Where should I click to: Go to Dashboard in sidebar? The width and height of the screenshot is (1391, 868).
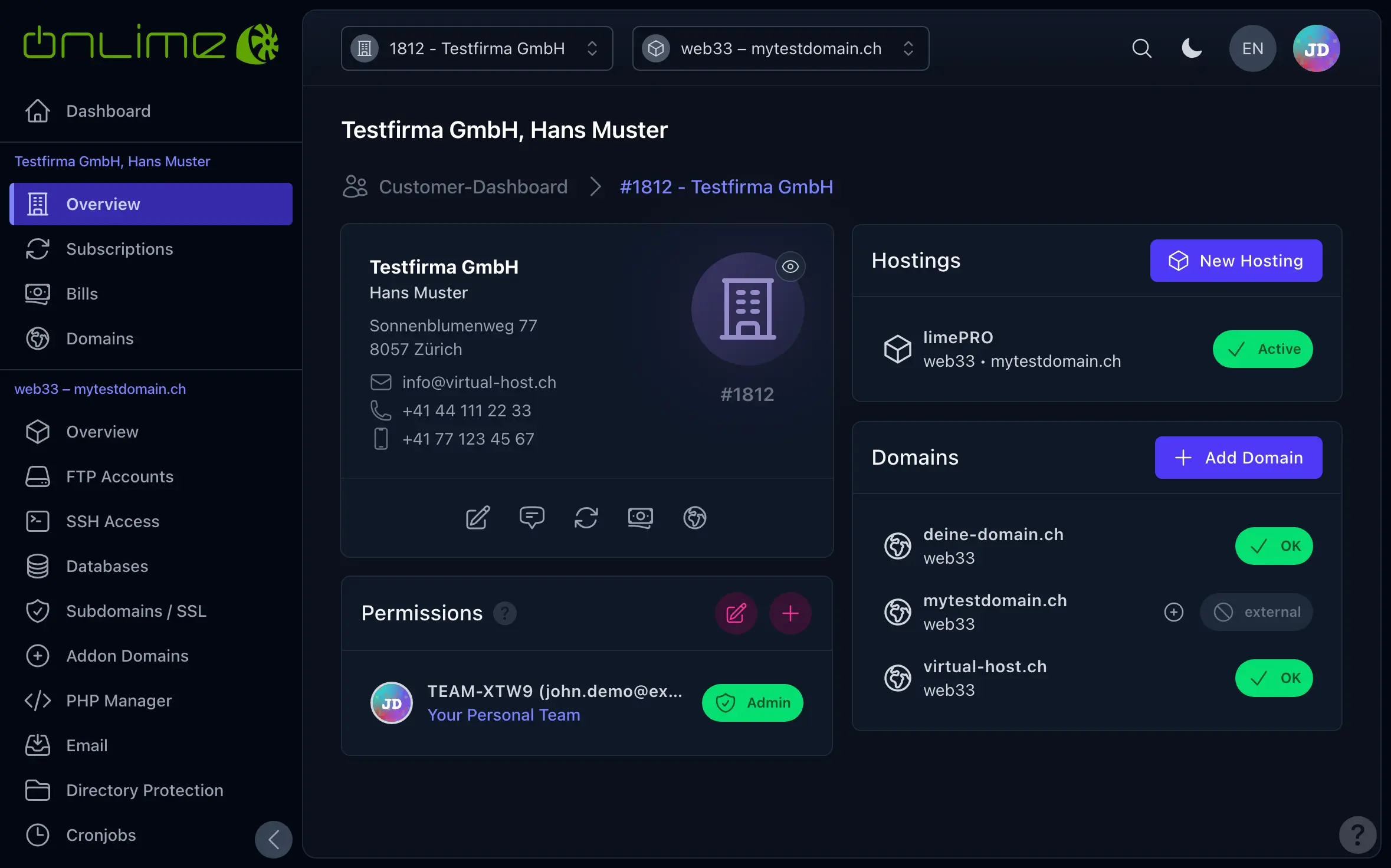[x=151, y=111]
